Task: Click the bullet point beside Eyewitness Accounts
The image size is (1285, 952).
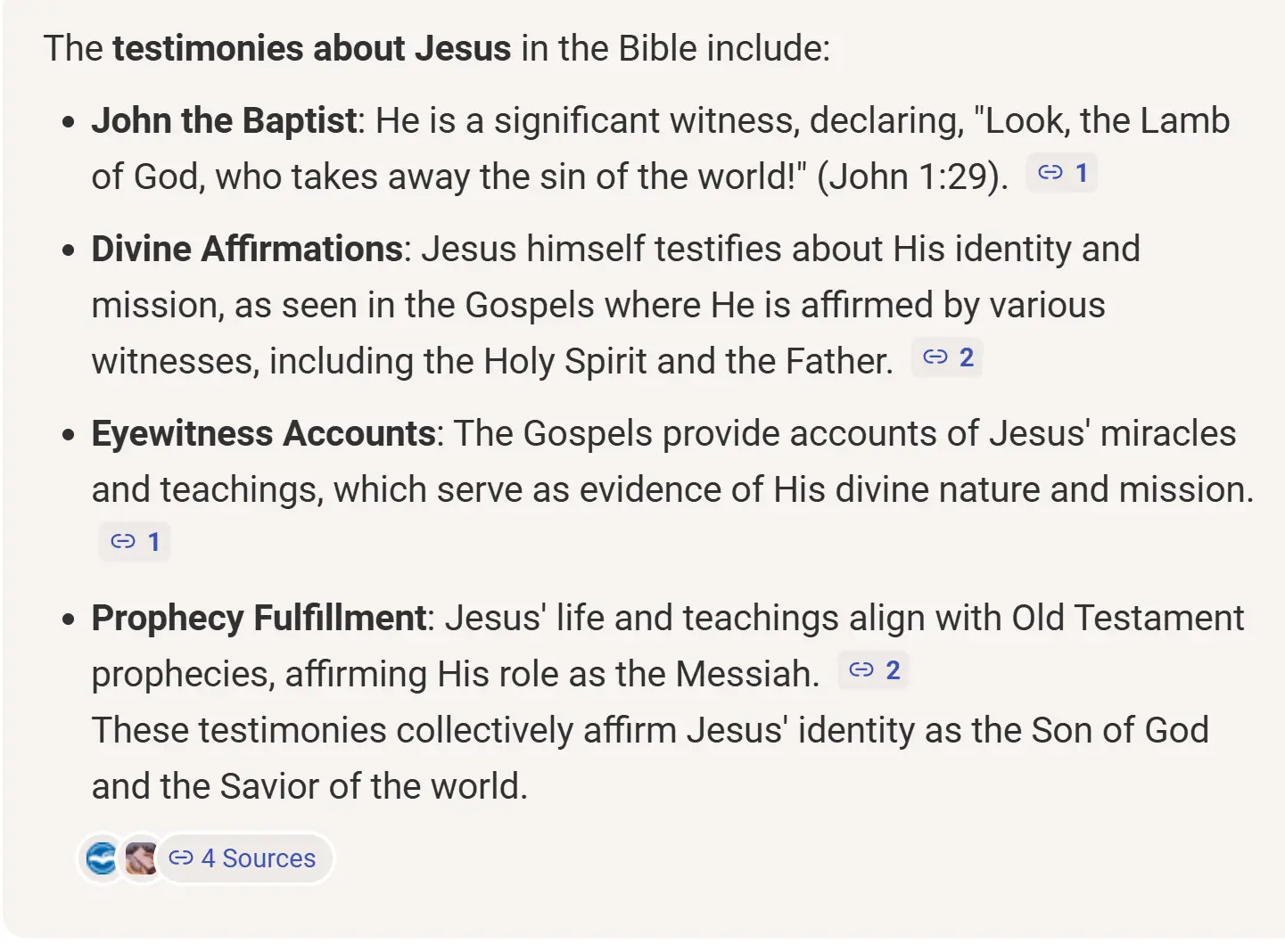Action: 69,436
